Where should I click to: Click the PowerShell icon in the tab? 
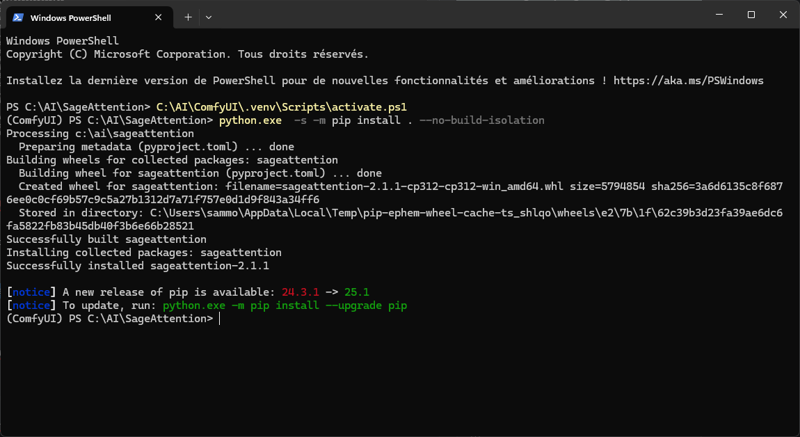coord(18,17)
